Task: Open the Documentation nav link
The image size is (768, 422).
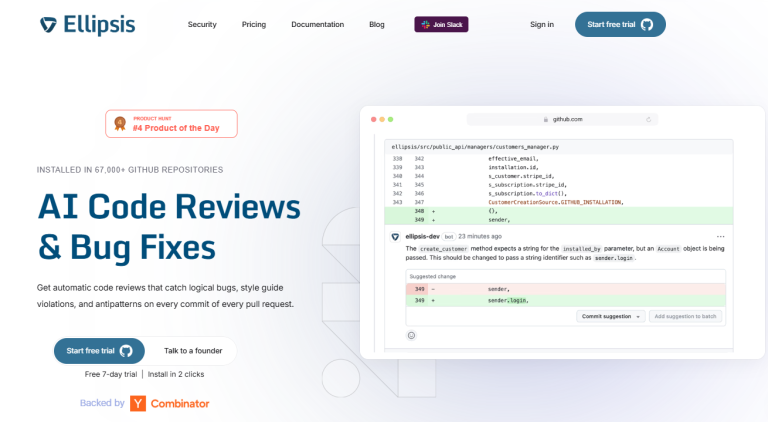Action: click(317, 24)
